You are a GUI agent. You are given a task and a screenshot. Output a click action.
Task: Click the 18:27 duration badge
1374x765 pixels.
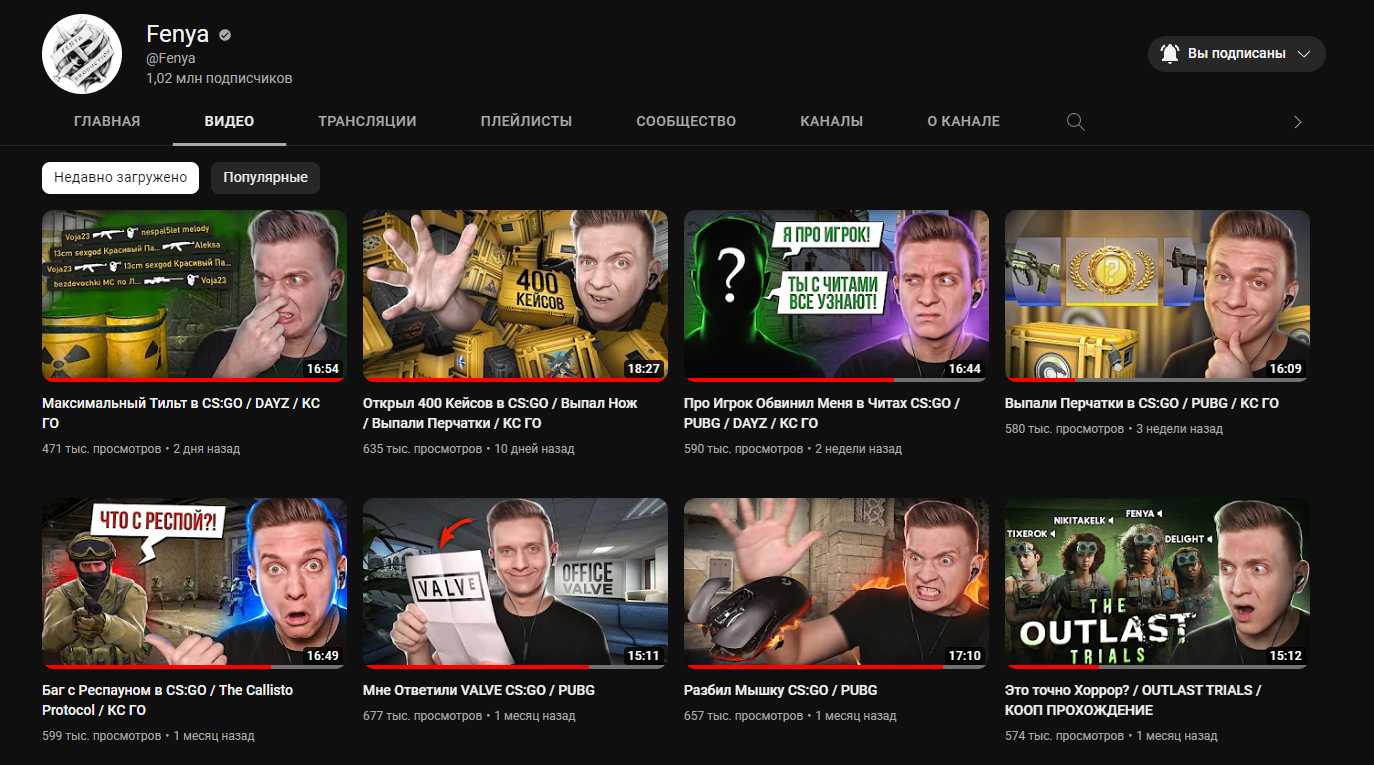(644, 368)
